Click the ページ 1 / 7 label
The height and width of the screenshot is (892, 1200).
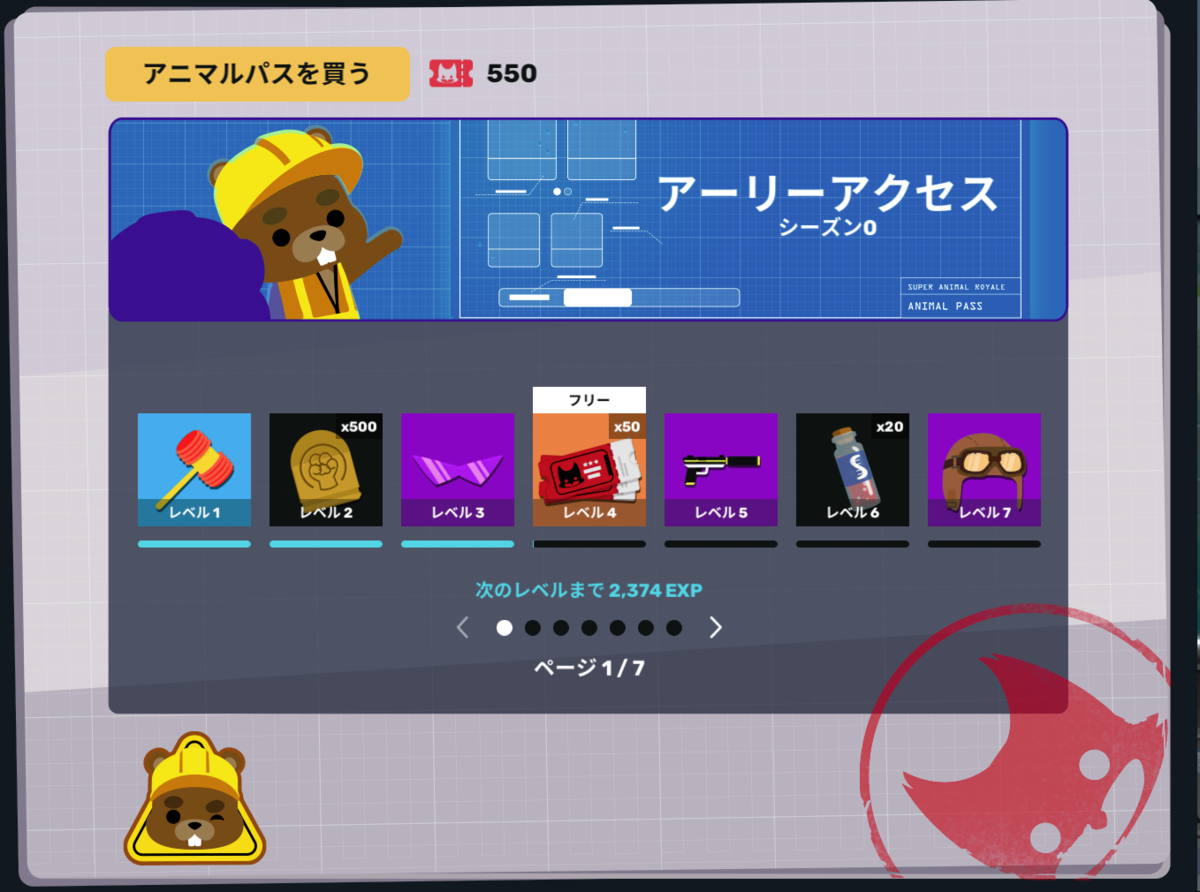coord(589,668)
